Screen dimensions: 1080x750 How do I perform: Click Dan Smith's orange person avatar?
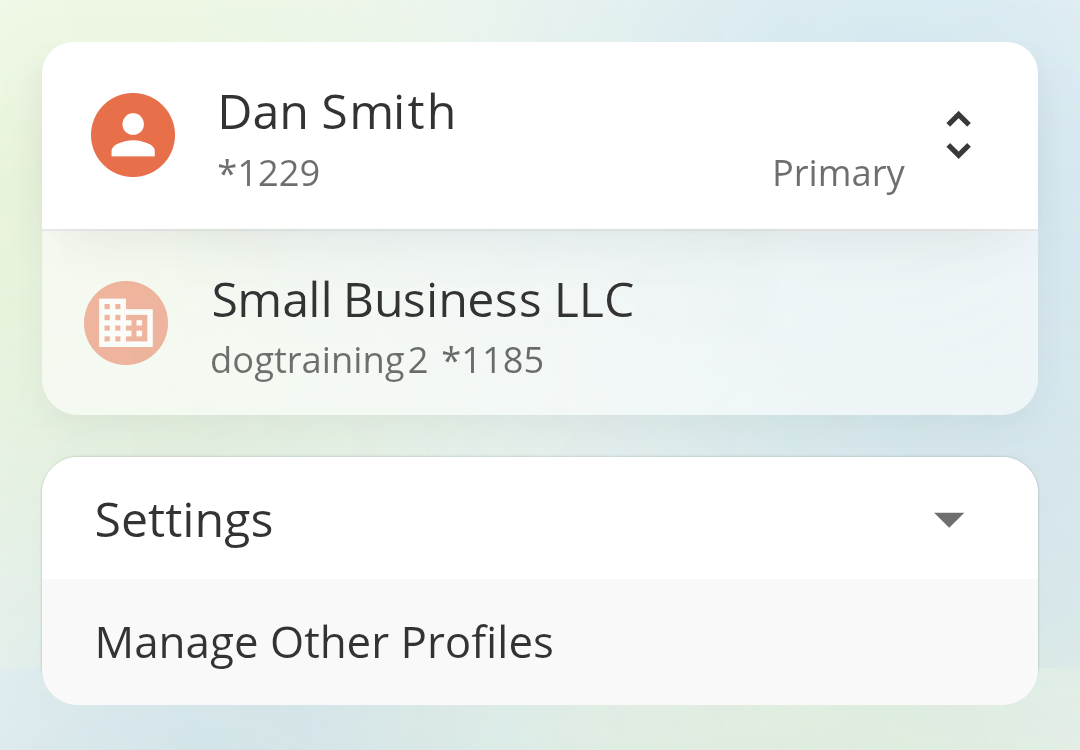point(133,135)
